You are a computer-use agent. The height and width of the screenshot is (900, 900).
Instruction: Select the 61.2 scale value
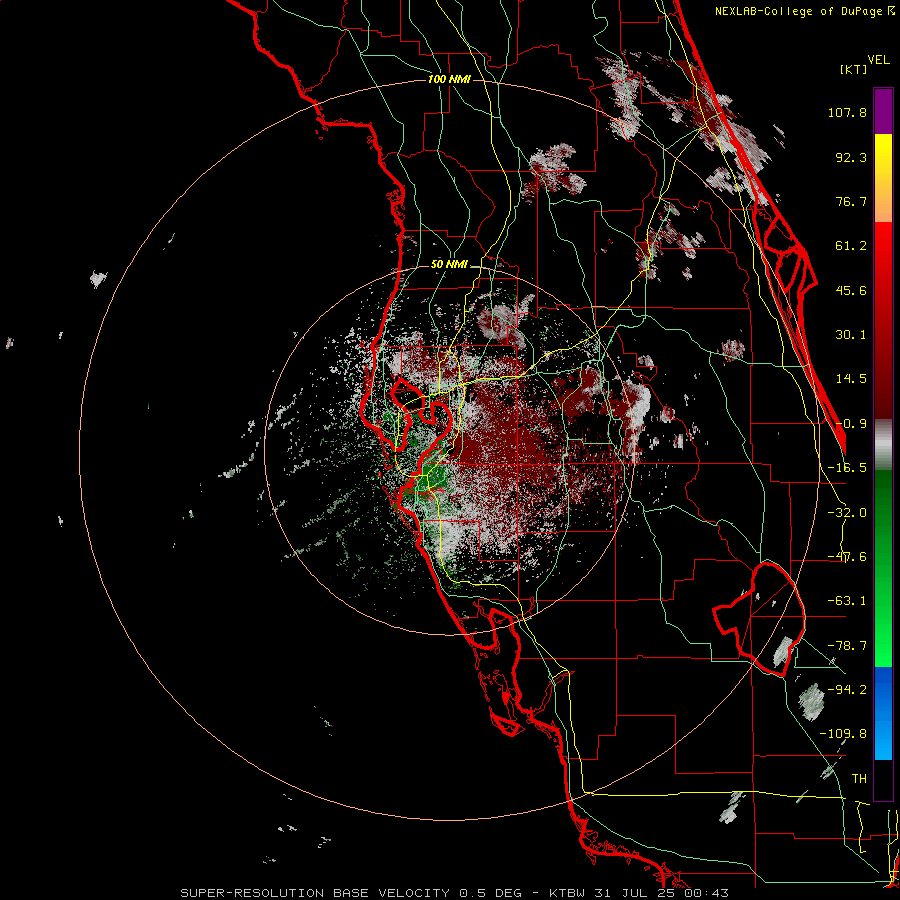tap(851, 246)
